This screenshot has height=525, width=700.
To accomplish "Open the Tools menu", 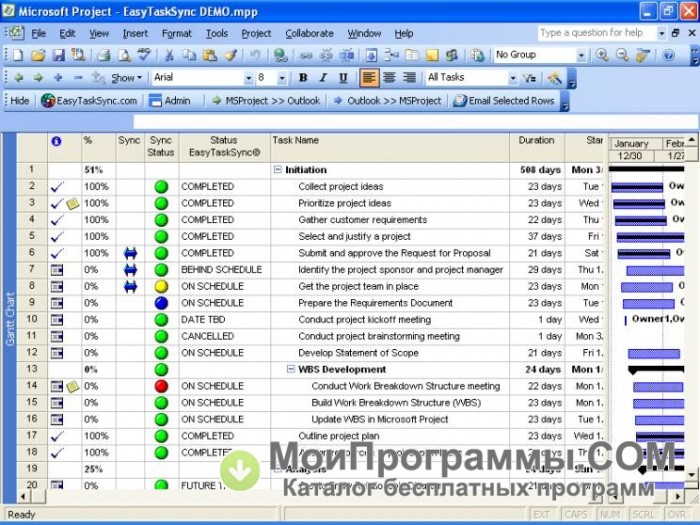I will [x=217, y=33].
